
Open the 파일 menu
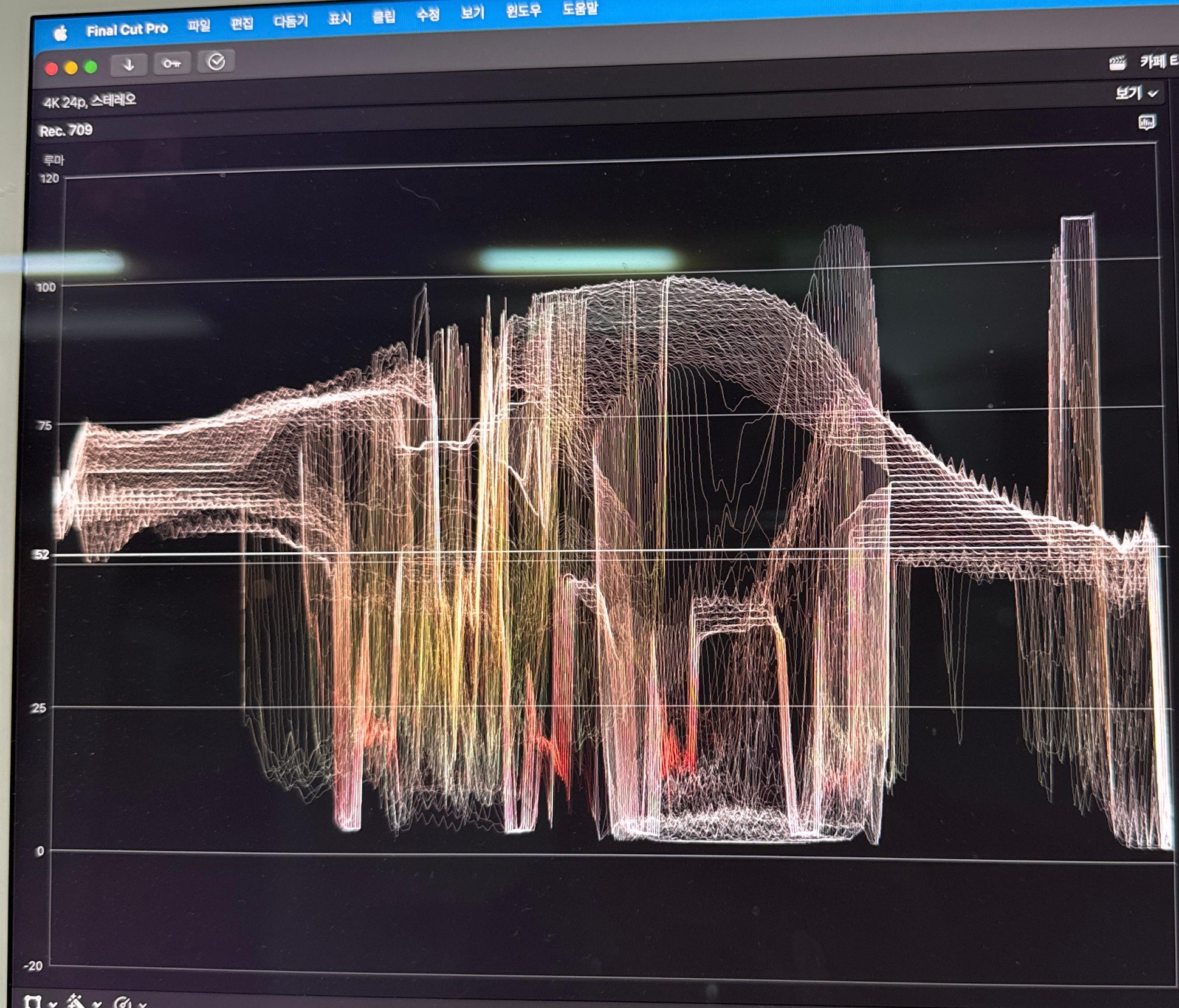coord(199,26)
